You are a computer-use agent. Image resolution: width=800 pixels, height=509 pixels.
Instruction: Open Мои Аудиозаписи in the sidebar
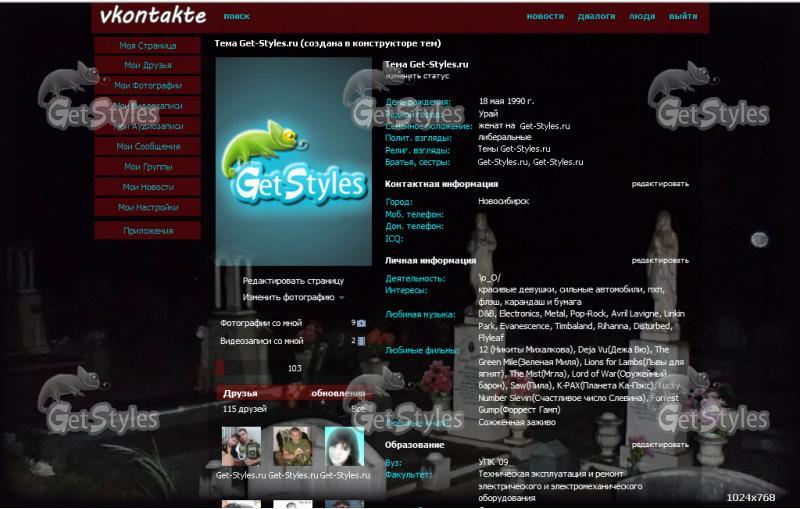click(147, 126)
